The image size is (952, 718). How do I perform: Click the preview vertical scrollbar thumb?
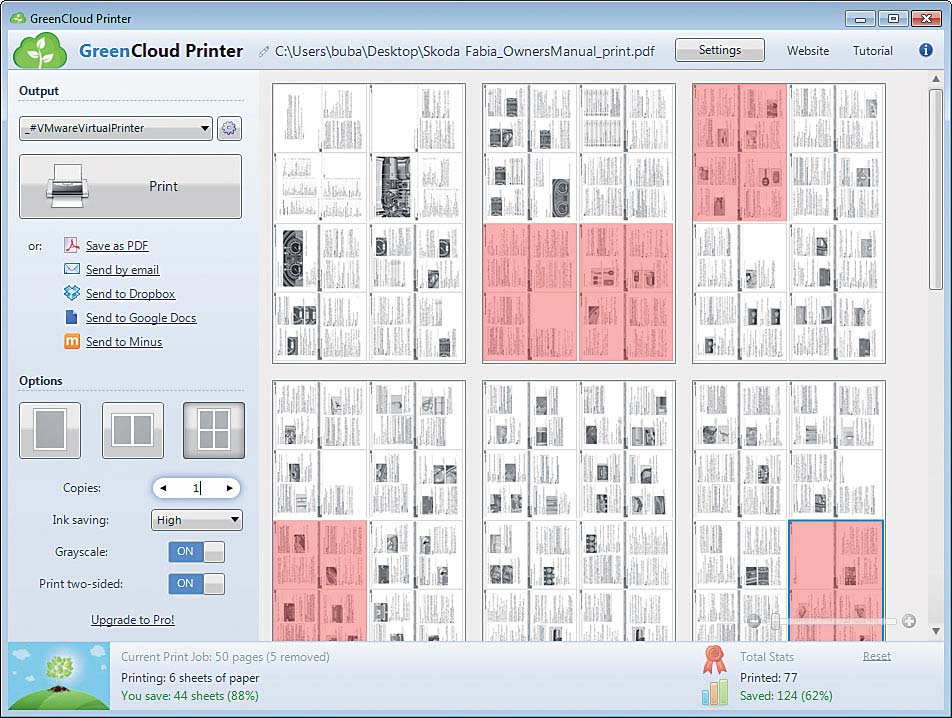tap(936, 189)
